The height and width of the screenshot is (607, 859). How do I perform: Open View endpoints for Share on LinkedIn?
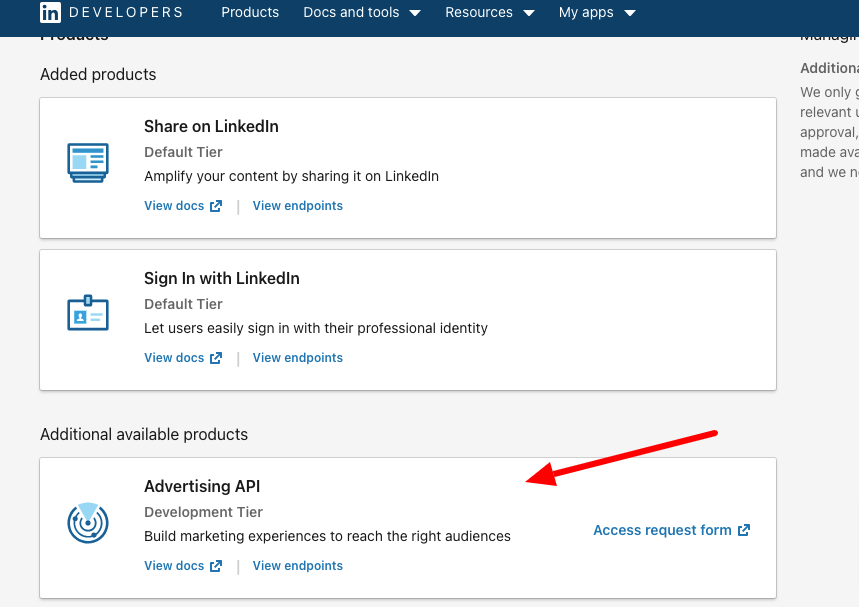pyautogui.click(x=297, y=205)
